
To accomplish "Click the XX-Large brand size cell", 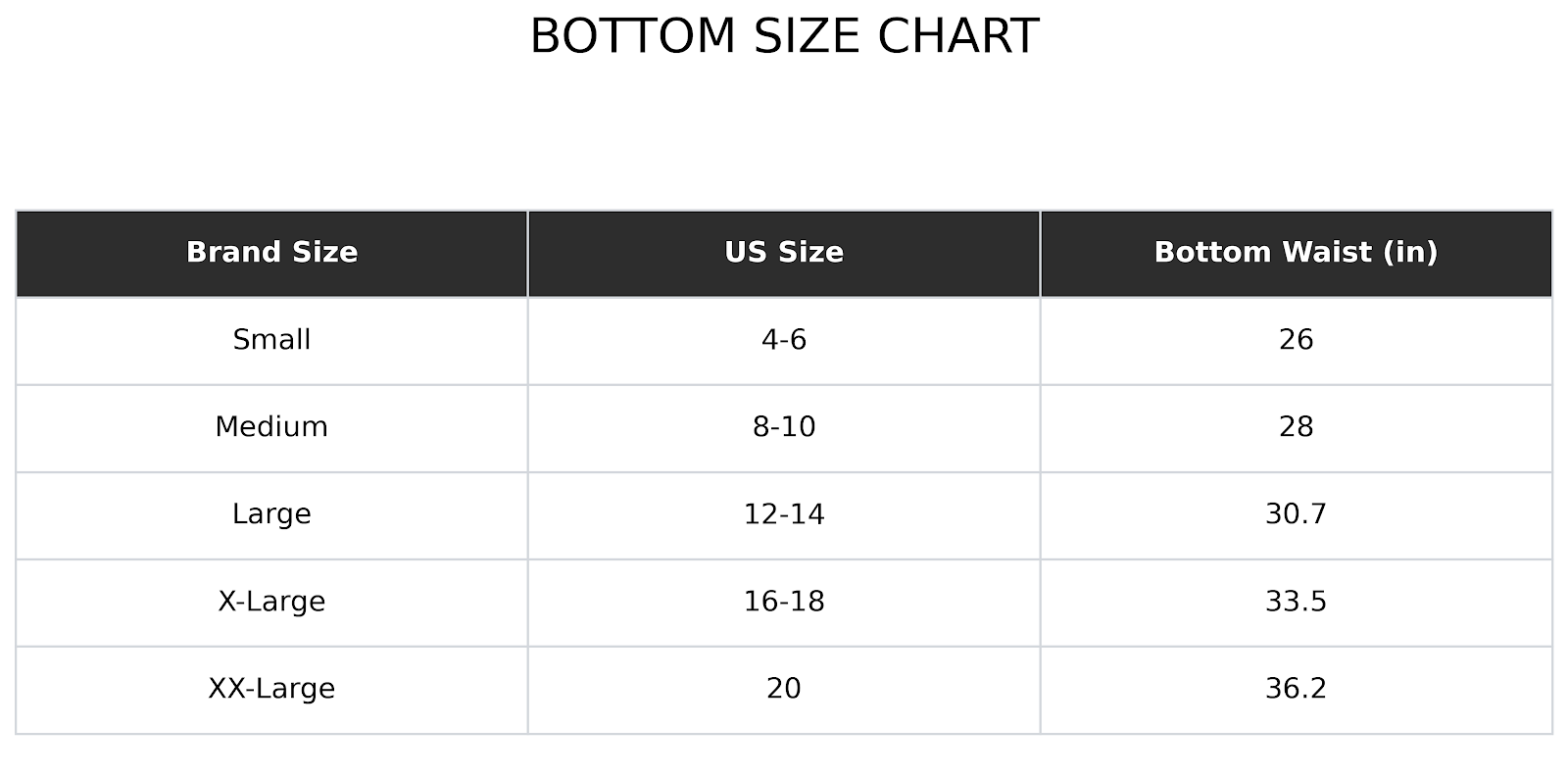I will click(x=271, y=689).
